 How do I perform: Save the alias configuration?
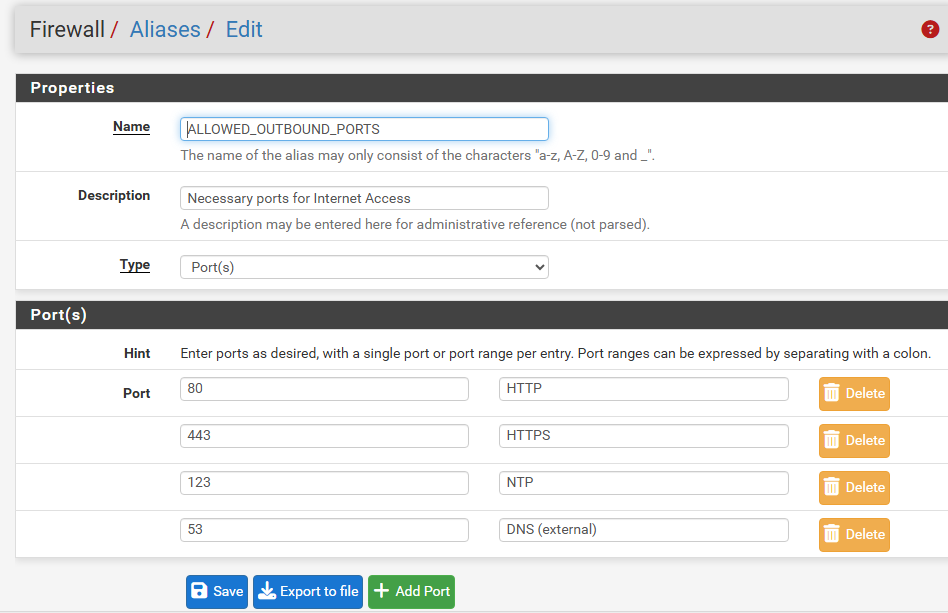(x=217, y=592)
